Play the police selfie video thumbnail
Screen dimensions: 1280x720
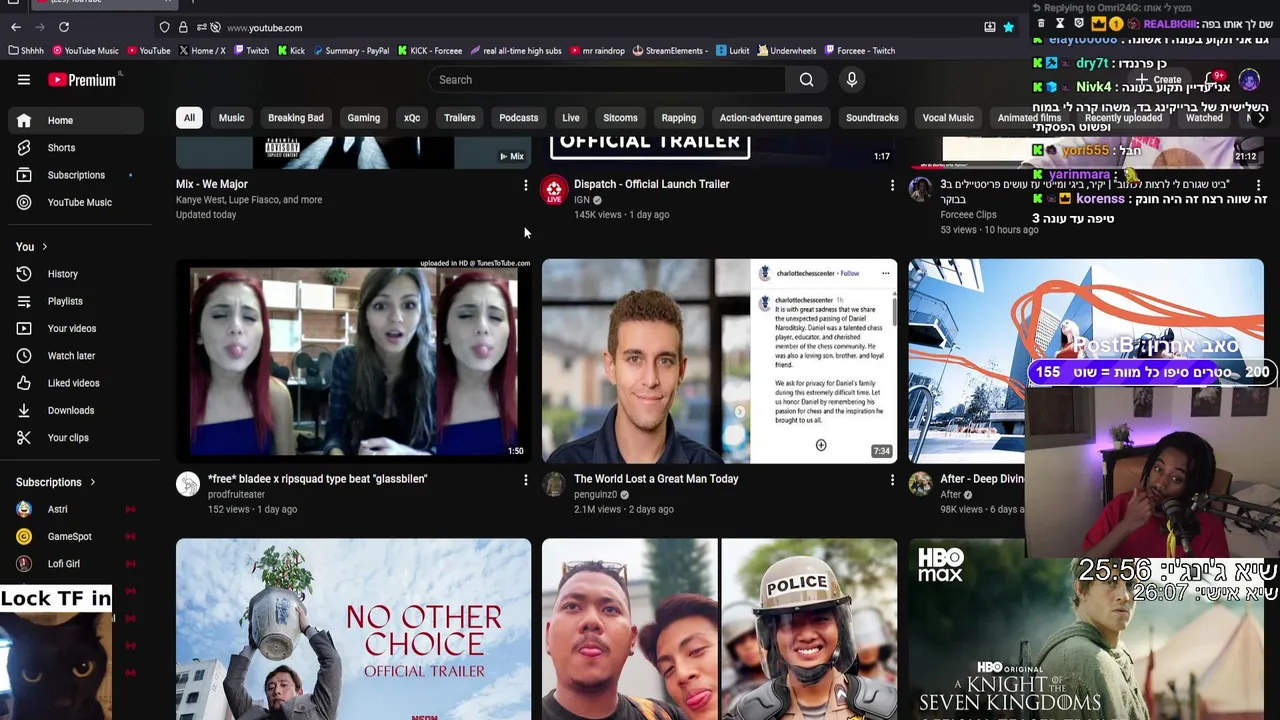pyautogui.click(x=720, y=629)
